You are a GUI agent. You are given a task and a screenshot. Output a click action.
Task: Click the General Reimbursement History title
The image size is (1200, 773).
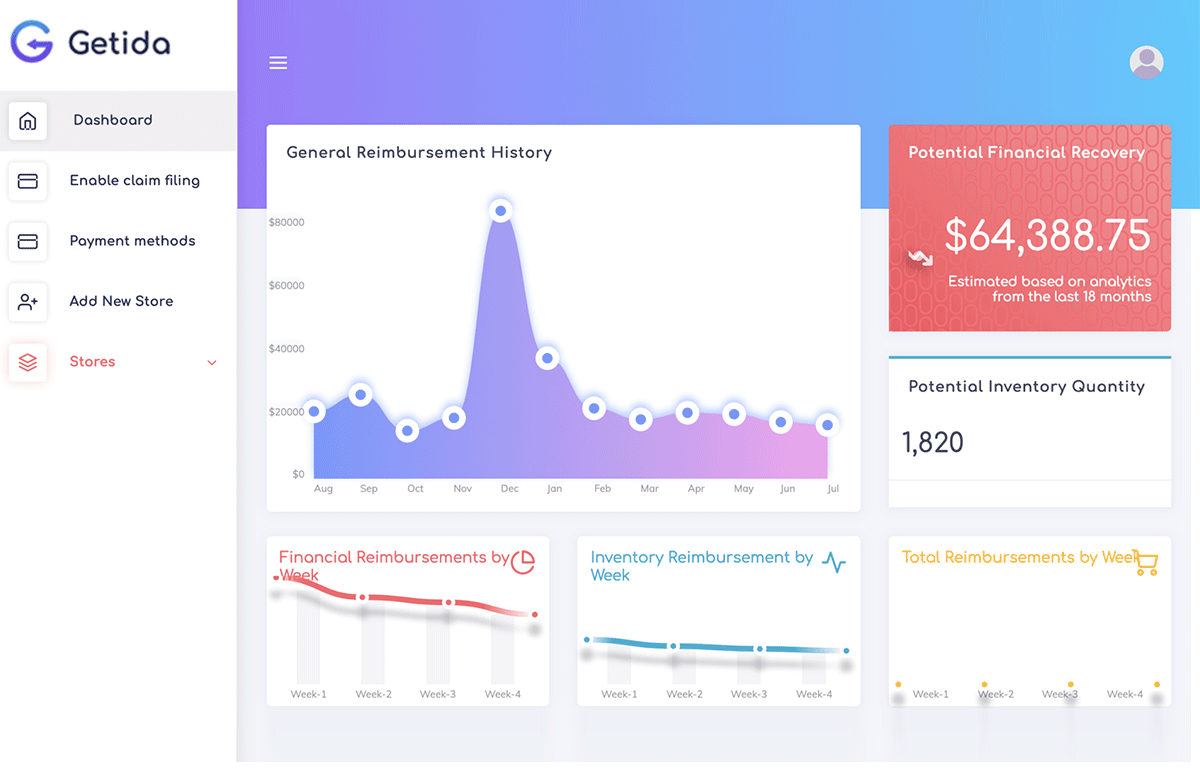[x=419, y=153]
